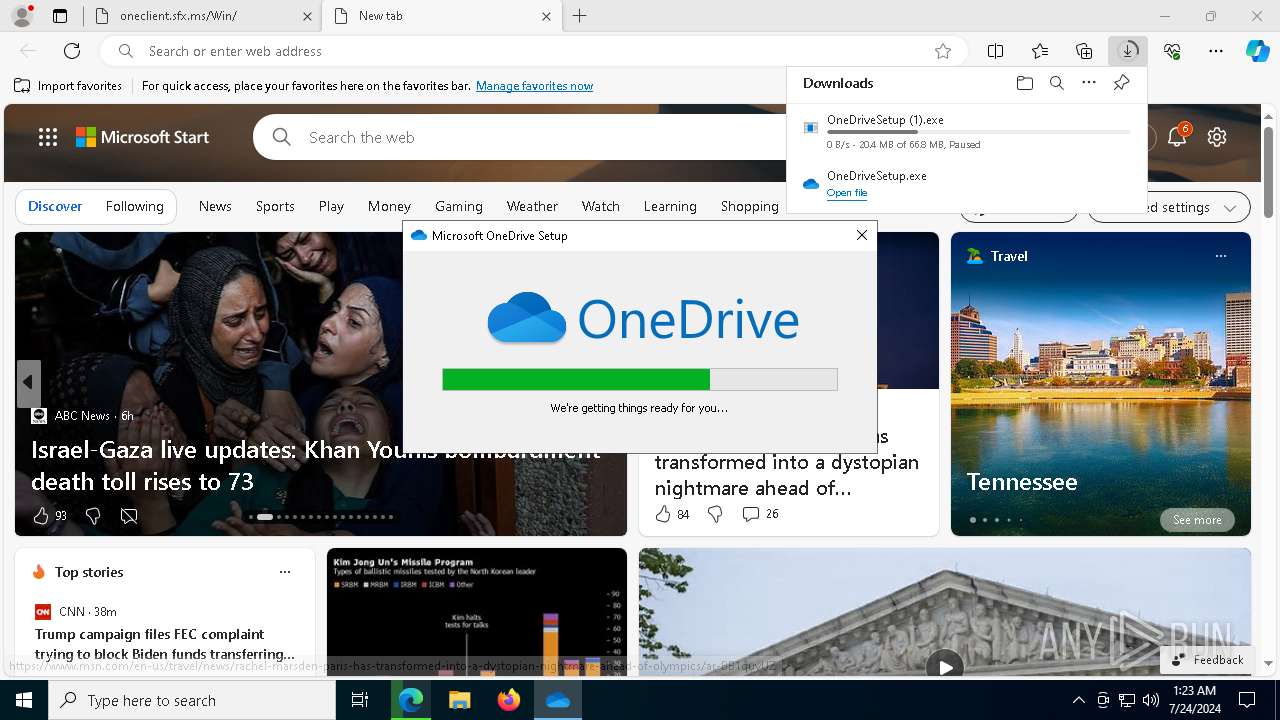Open the Feedback button
1280x720 pixels.
click(1207, 660)
